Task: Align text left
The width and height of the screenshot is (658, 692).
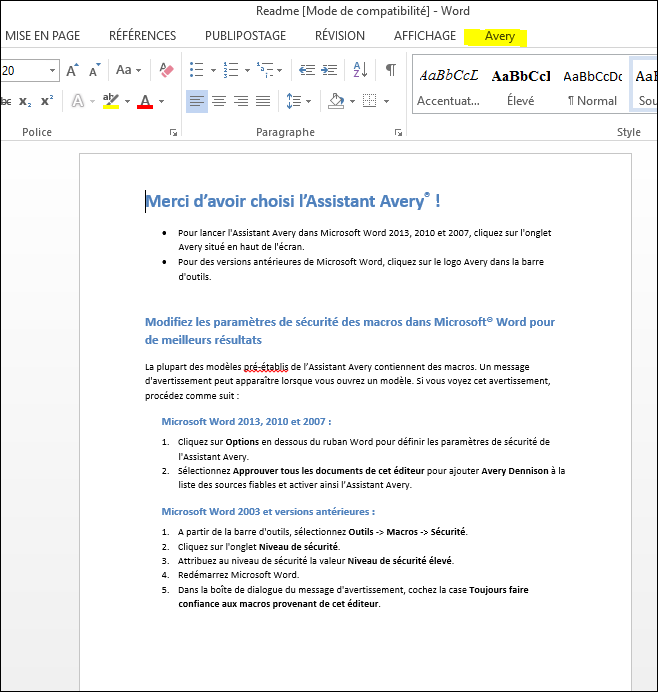Action: point(197,102)
